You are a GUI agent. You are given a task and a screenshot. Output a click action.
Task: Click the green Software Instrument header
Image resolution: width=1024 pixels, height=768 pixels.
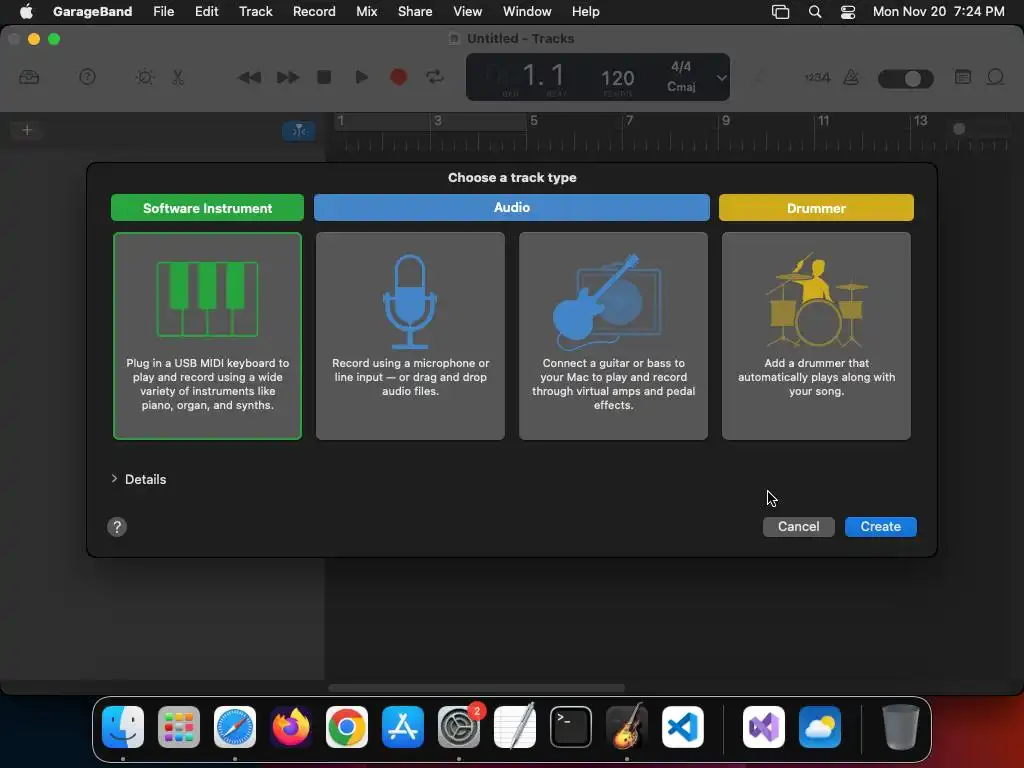point(207,208)
